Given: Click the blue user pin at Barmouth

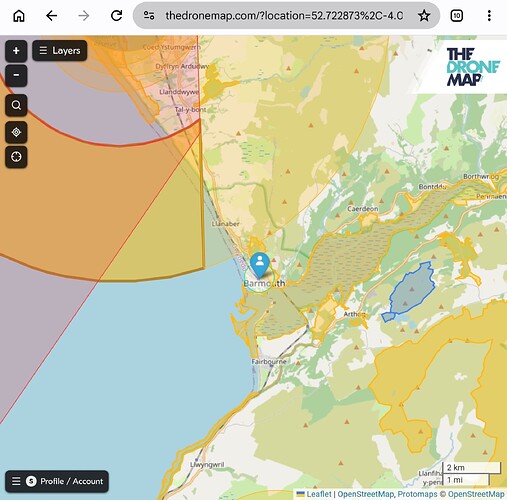Looking at the screenshot, I should (x=260, y=265).
